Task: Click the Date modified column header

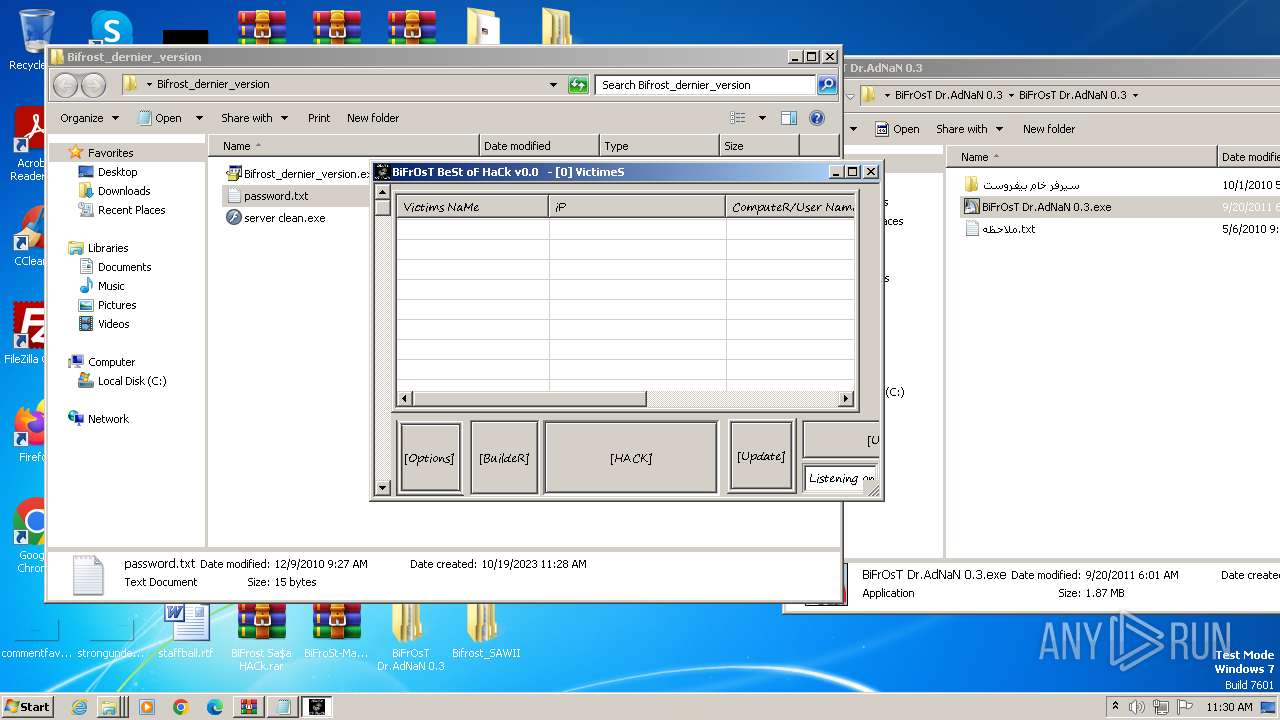Action: coord(539,146)
